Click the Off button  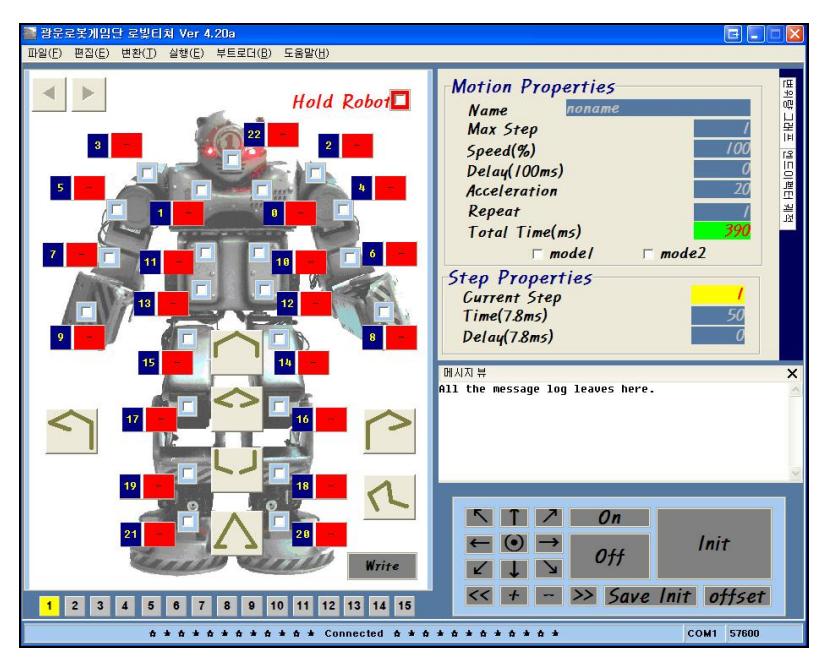click(x=609, y=556)
